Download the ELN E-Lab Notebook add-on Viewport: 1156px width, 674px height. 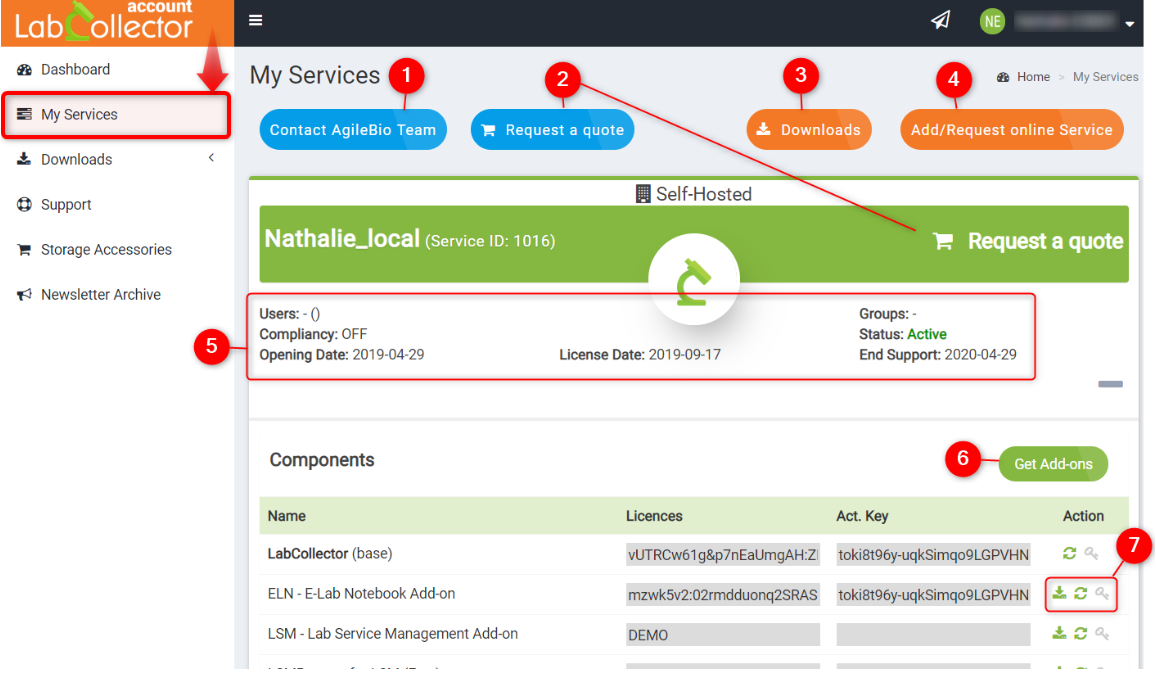(1059, 593)
